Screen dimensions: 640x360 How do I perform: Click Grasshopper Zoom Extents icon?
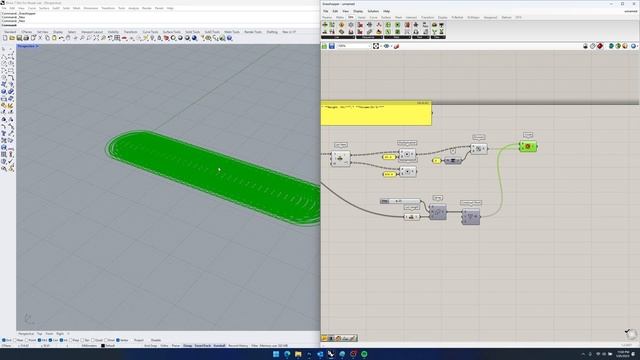(x=376, y=46)
